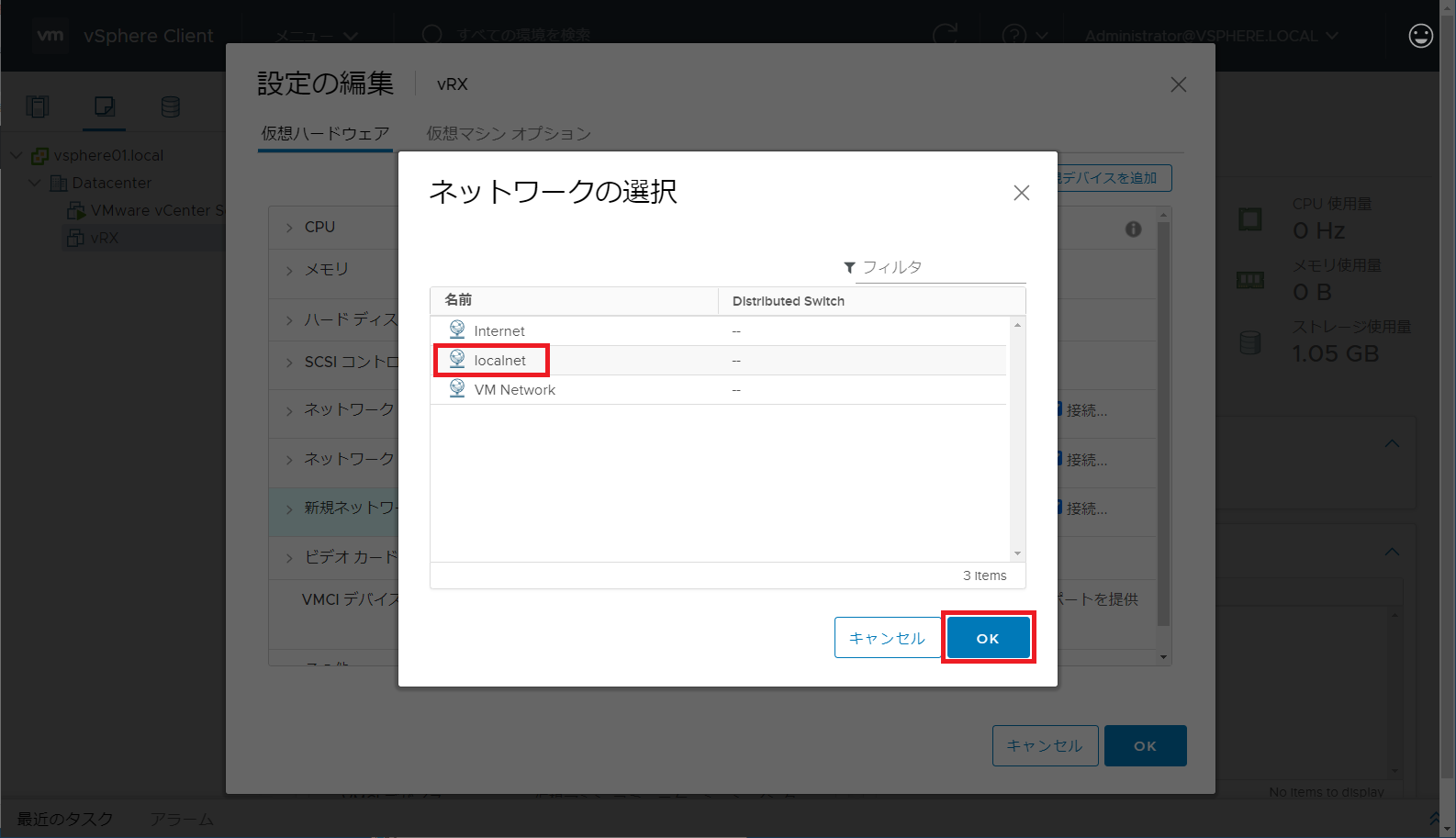
Task: Switch to 仮想マシン オプション tab
Action: (509, 134)
